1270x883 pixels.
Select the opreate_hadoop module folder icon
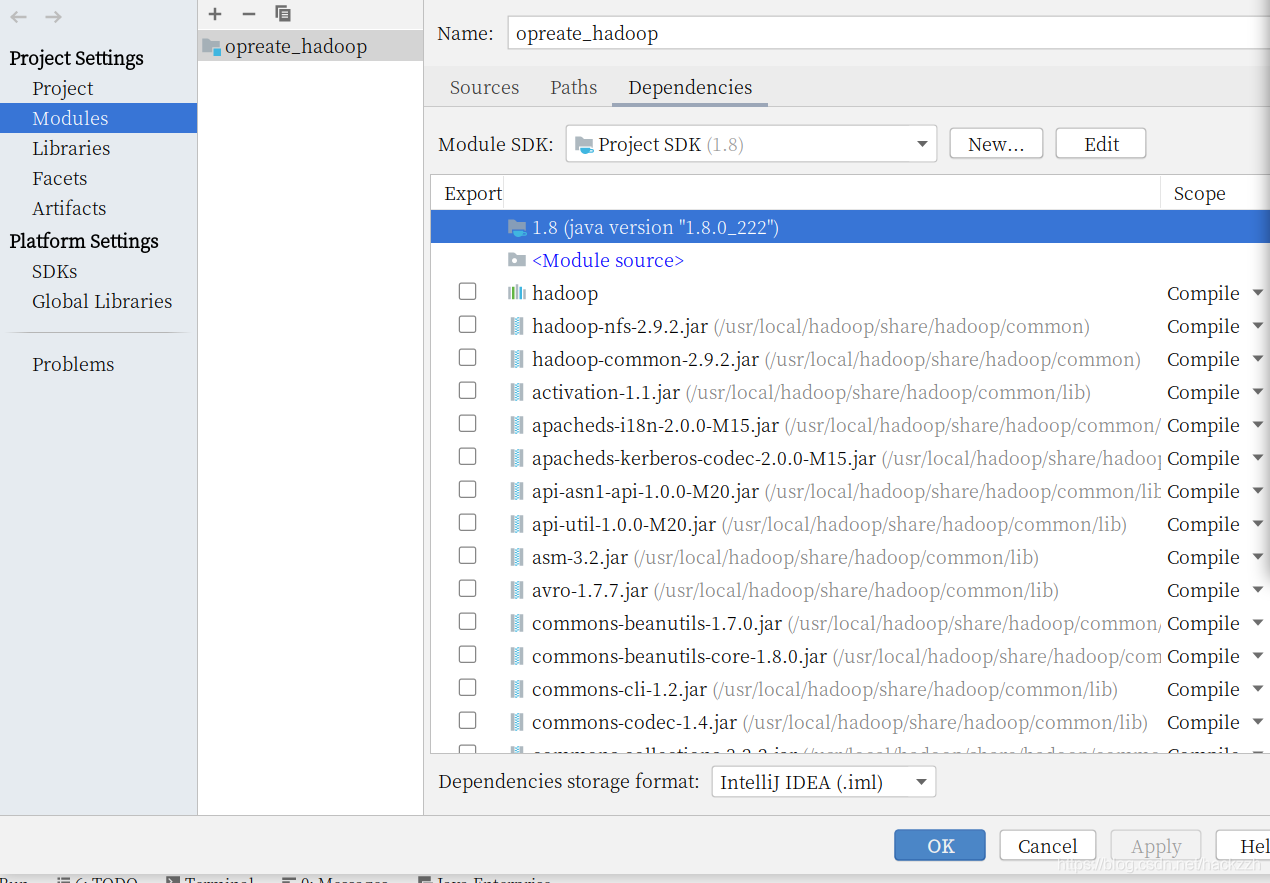click(211, 46)
